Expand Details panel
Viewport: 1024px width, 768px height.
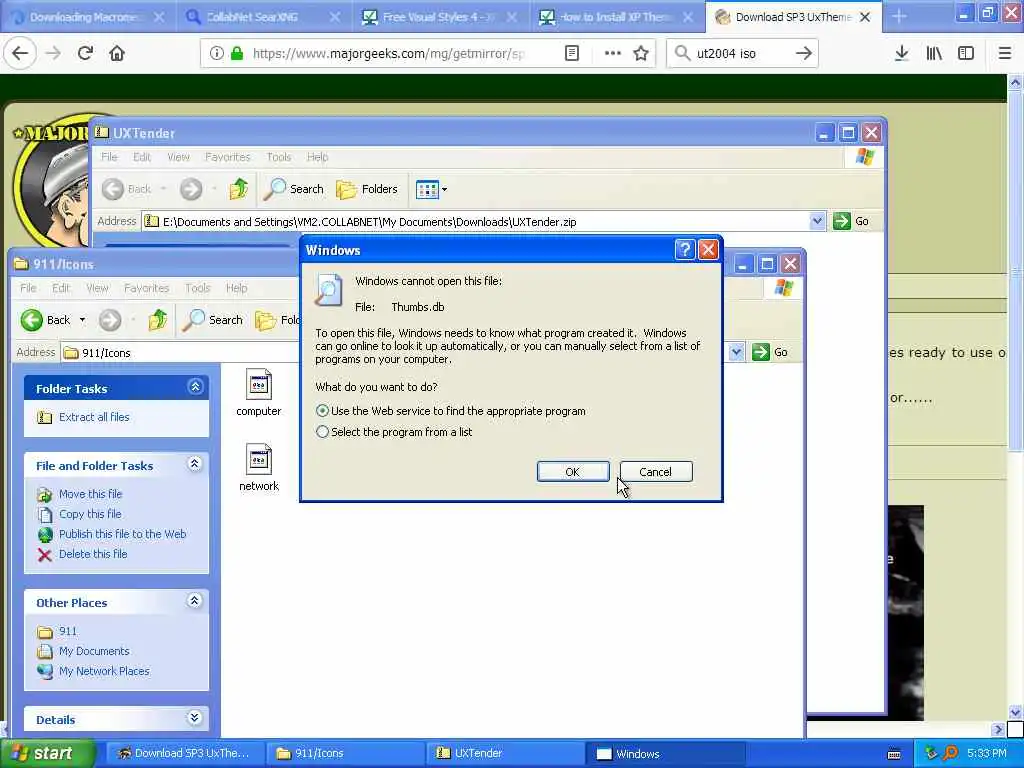195,718
